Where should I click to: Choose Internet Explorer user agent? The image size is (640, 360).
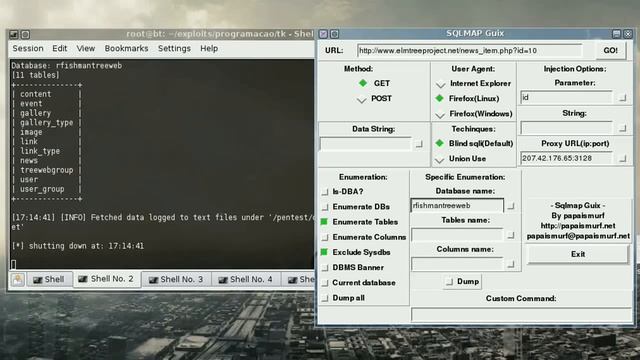[x=440, y=84]
